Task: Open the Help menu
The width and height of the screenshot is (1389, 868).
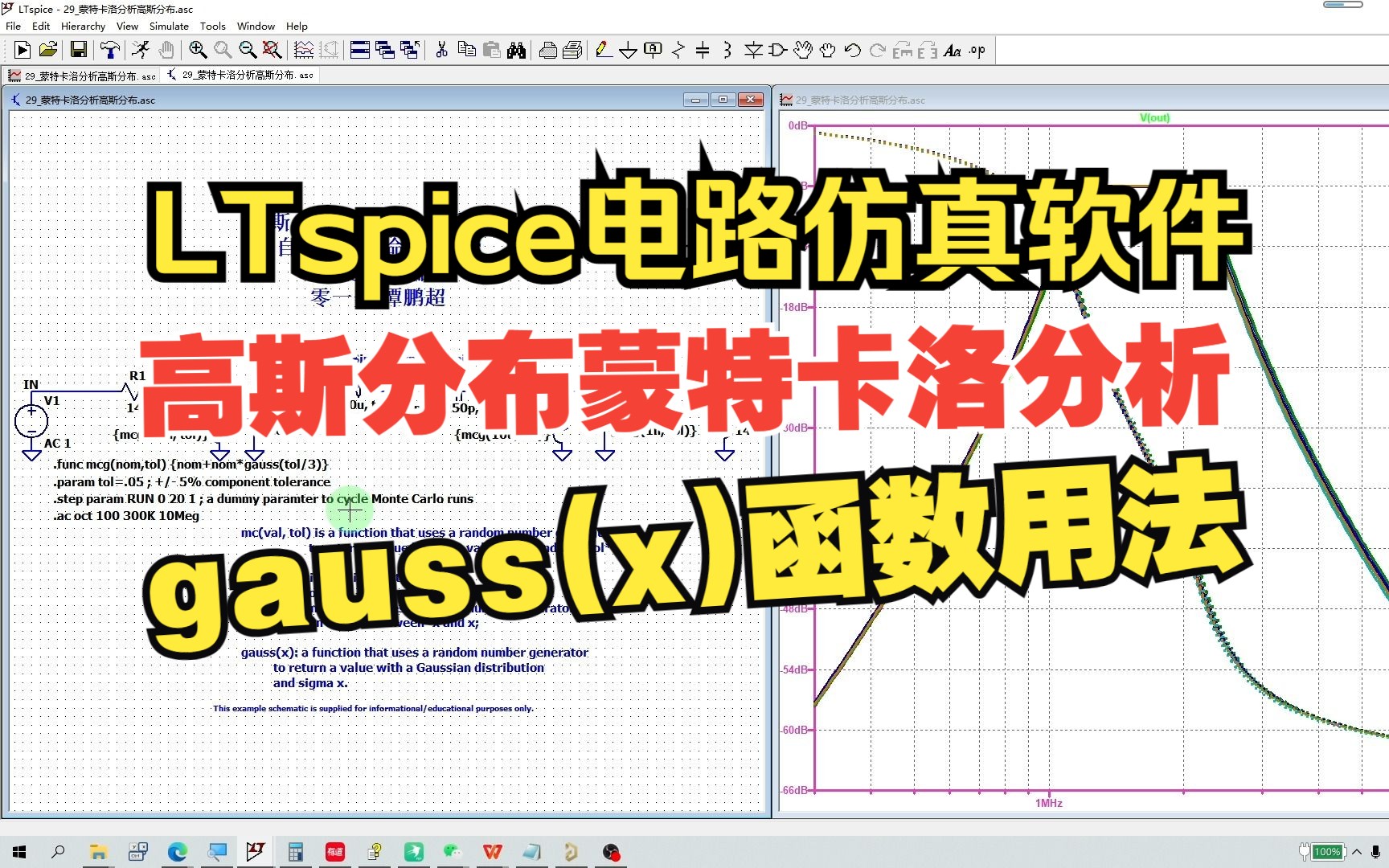Action: tap(297, 26)
